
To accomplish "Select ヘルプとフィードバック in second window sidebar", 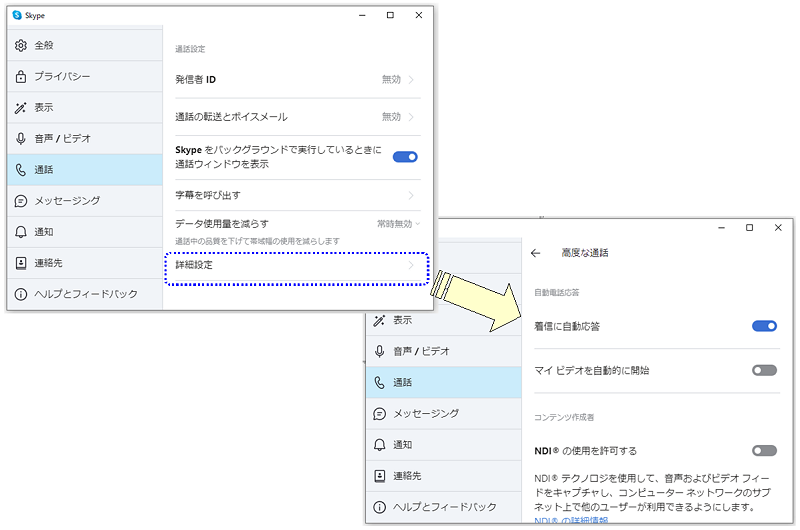I will click(443, 507).
